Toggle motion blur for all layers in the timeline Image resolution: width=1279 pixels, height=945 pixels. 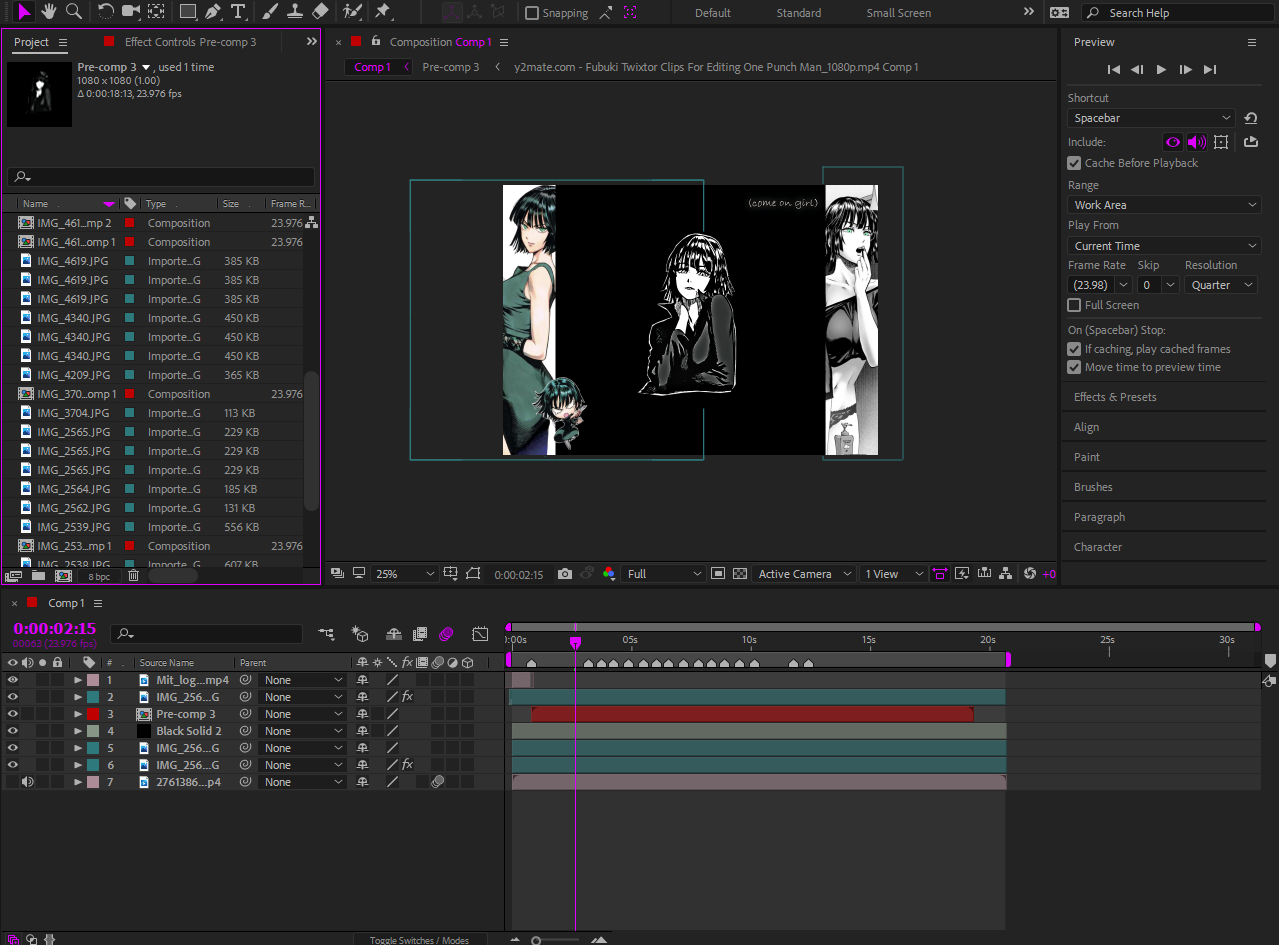(x=446, y=634)
